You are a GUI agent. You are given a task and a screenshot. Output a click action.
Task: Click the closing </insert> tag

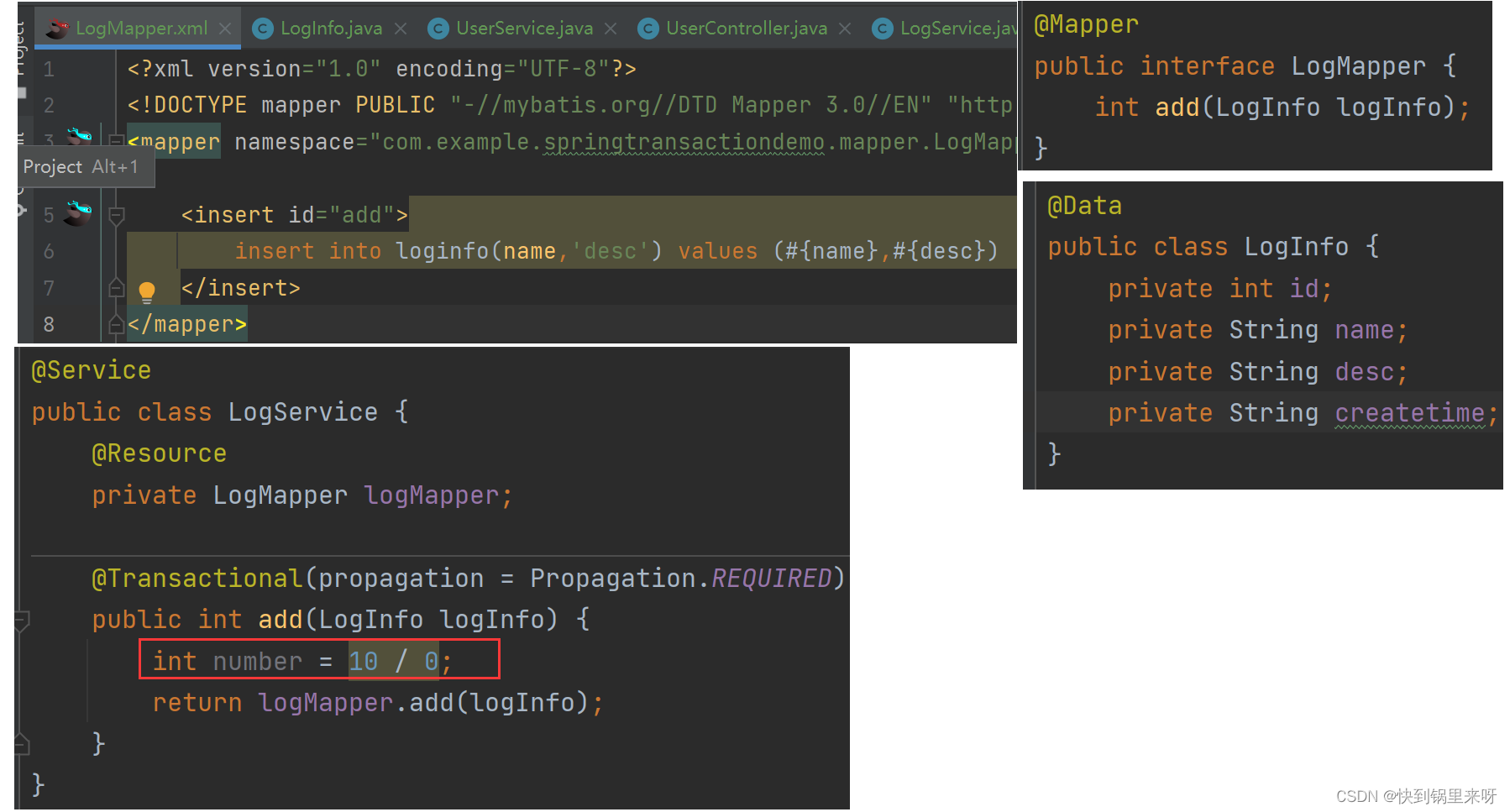click(x=241, y=288)
